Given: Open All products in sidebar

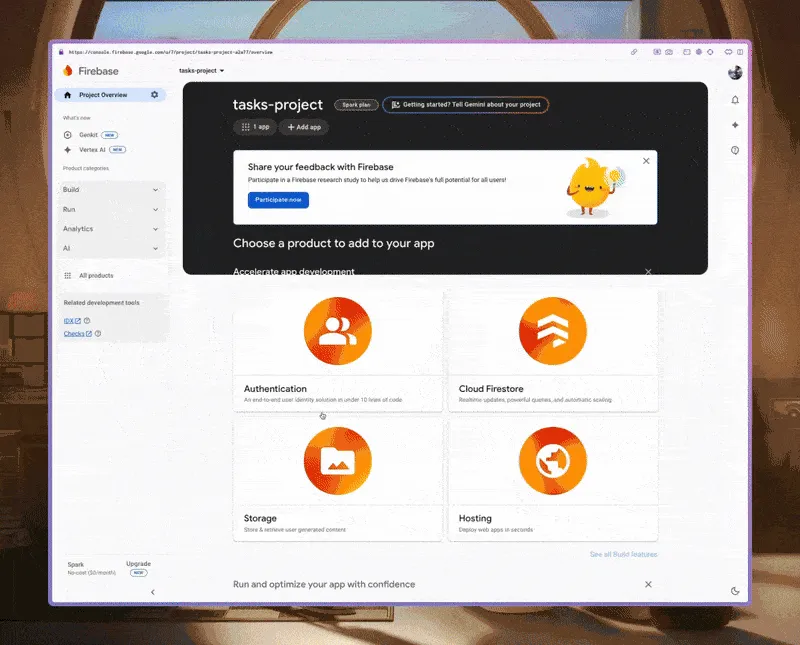Looking at the screenshot, I should tap(96, 275).
